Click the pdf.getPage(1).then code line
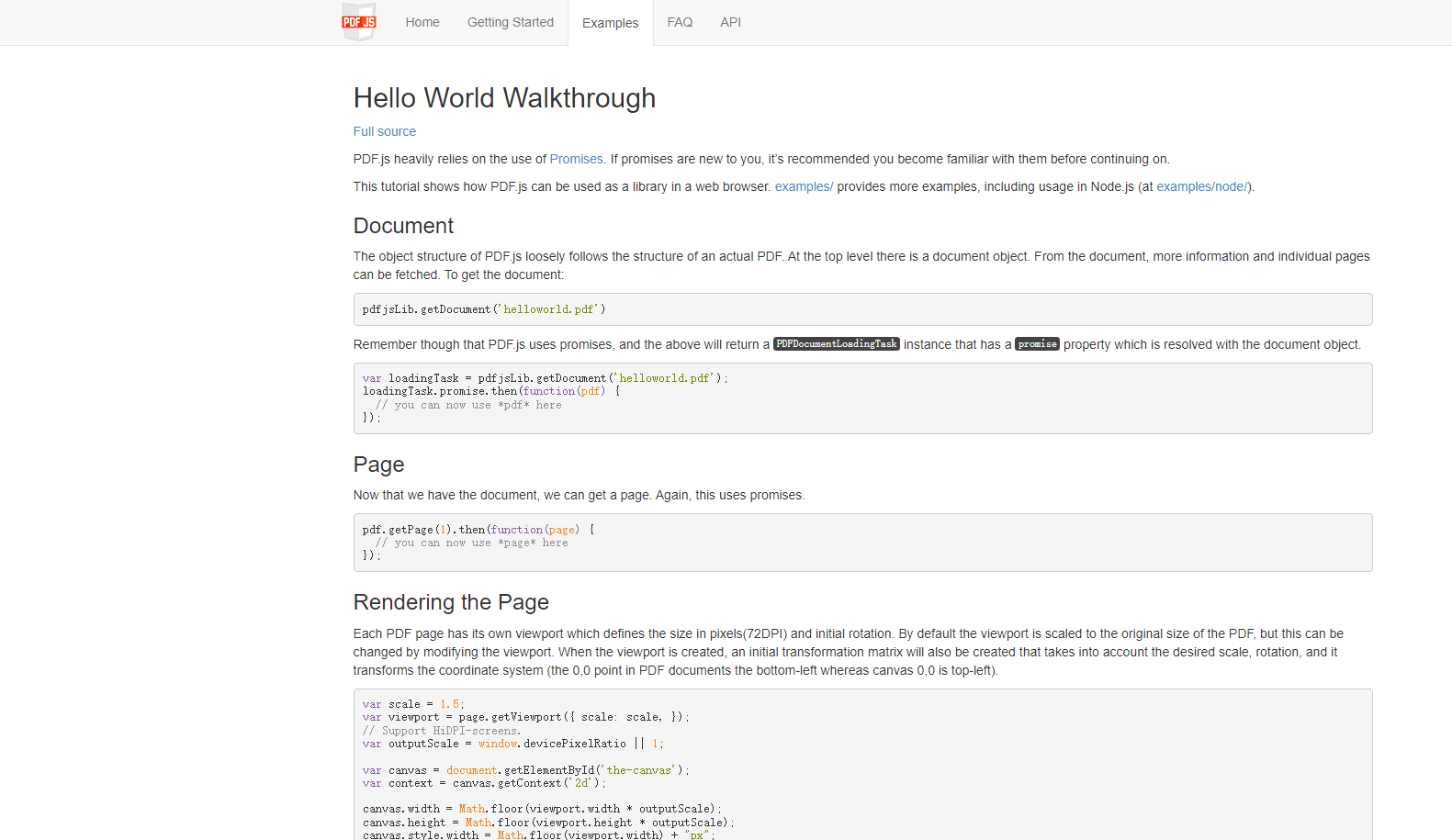The image size is (1452, 840). (478, 530)
